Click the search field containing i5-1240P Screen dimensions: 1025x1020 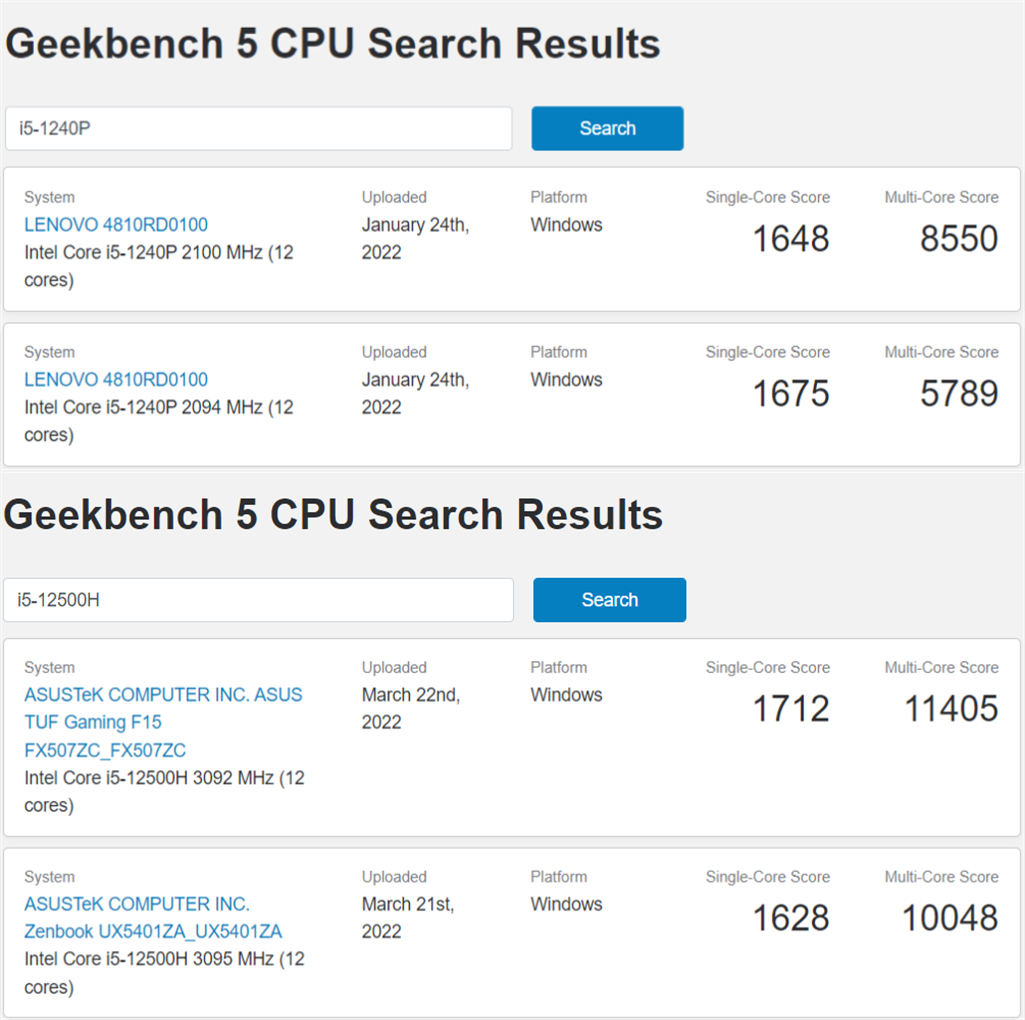(x=258, y=128)
